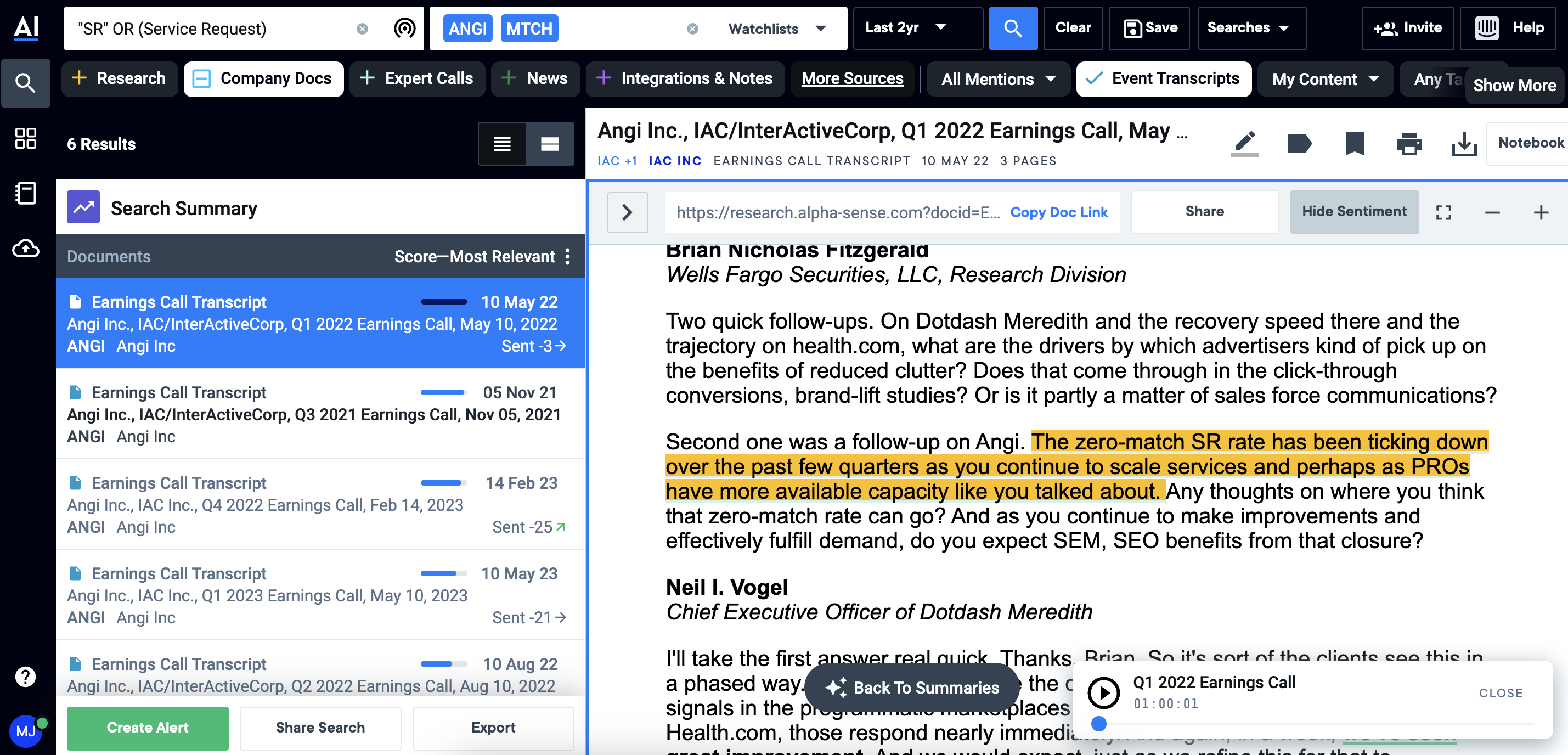The width and height of the screenshot is (1568, 755).
Task: Download the document
Action: (1464, 145)
